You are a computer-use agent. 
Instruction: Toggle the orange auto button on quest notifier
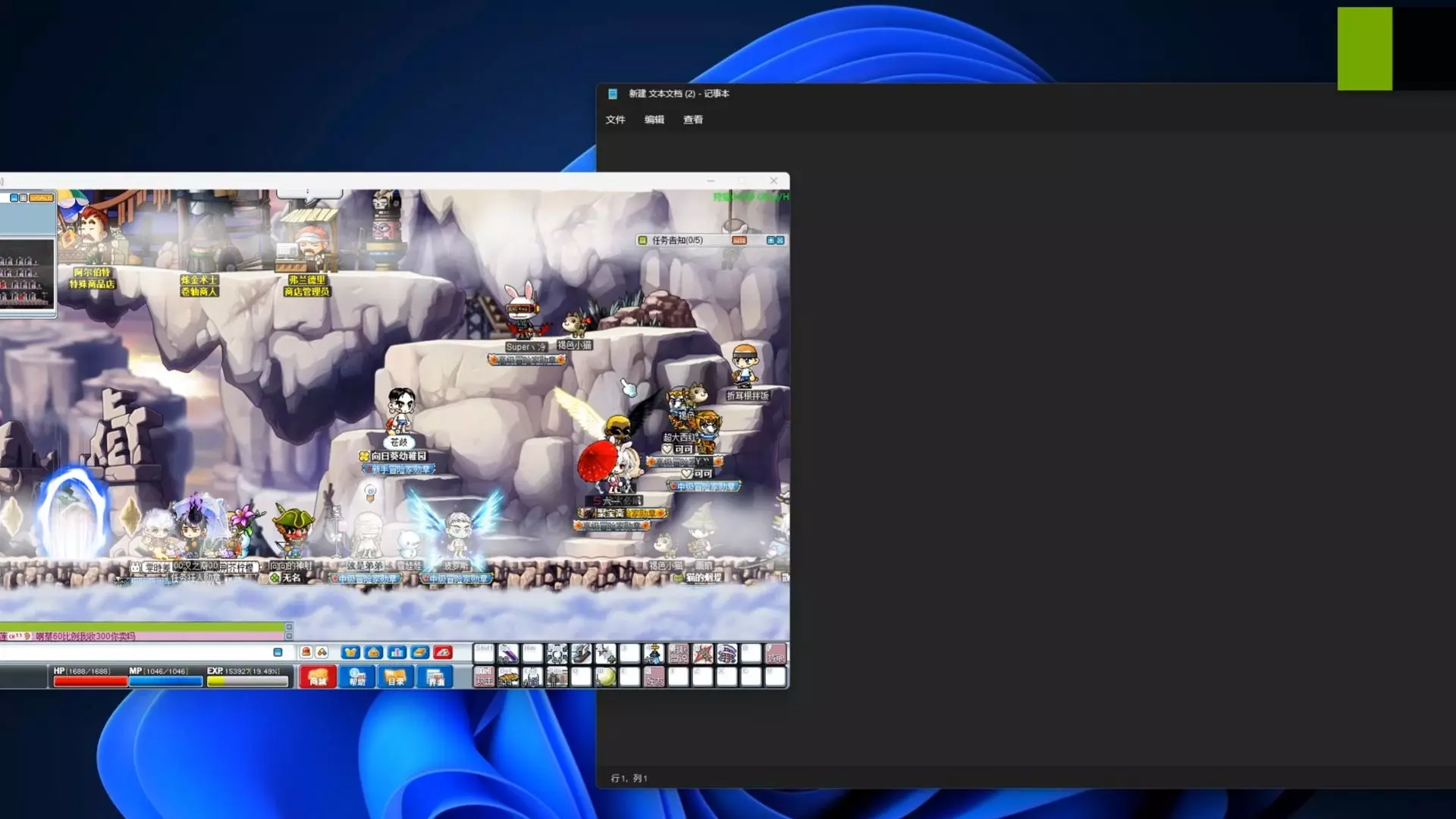tap(739, 240)
